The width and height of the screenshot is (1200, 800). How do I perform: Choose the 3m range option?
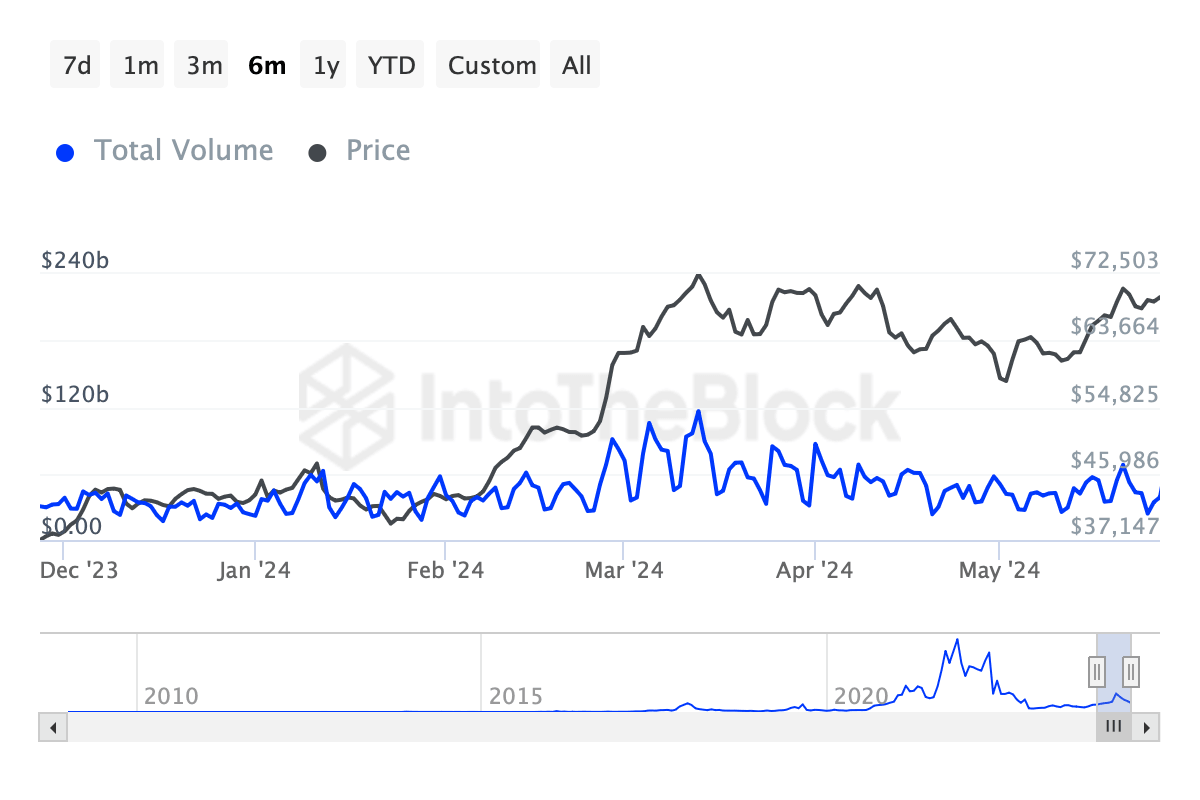(x=204, y=66)
